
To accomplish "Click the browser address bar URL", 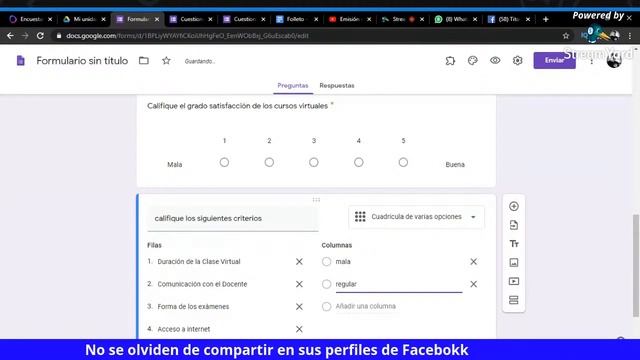I will pos(187,36).
